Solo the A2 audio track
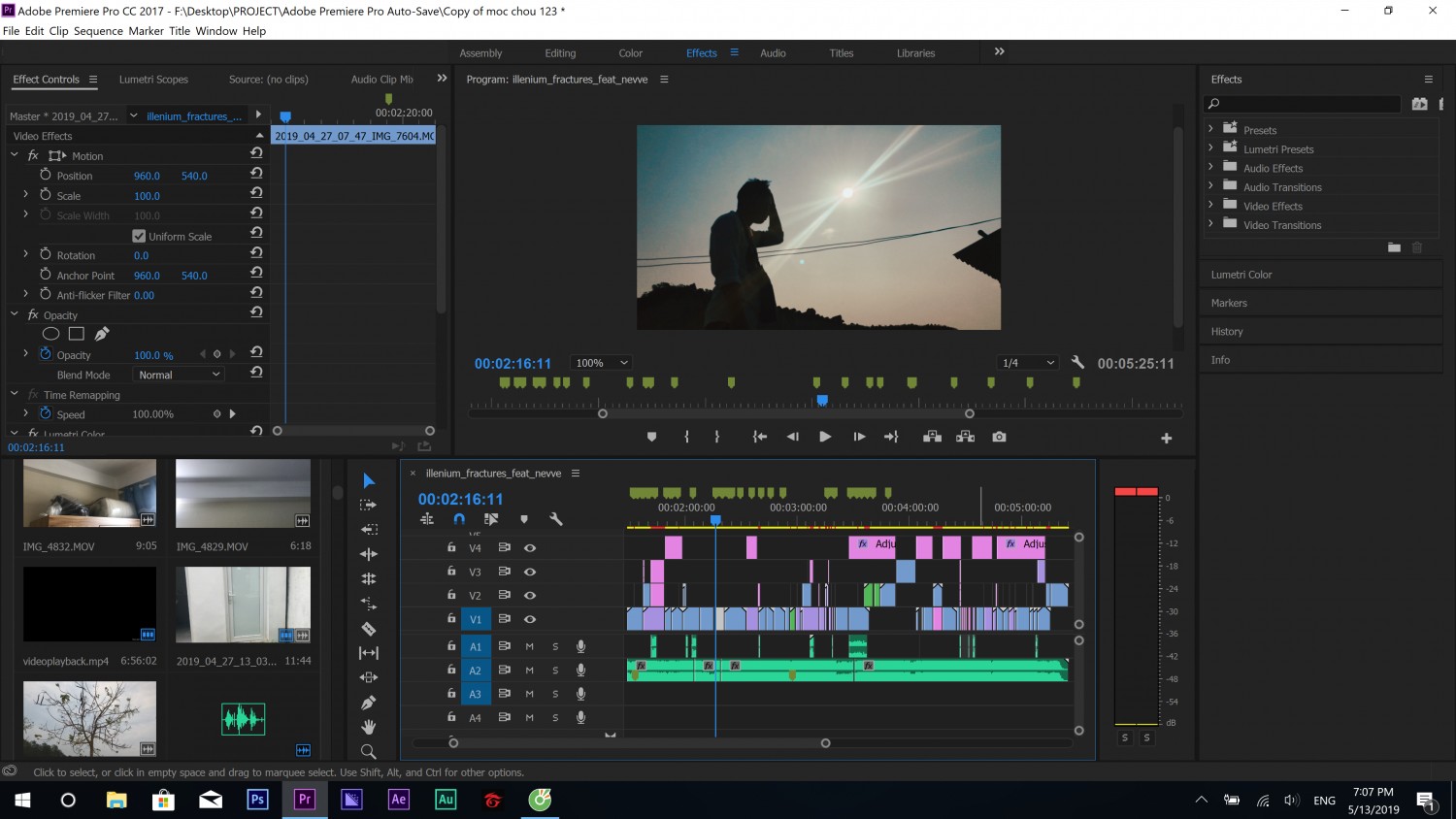 pos(555,671)
